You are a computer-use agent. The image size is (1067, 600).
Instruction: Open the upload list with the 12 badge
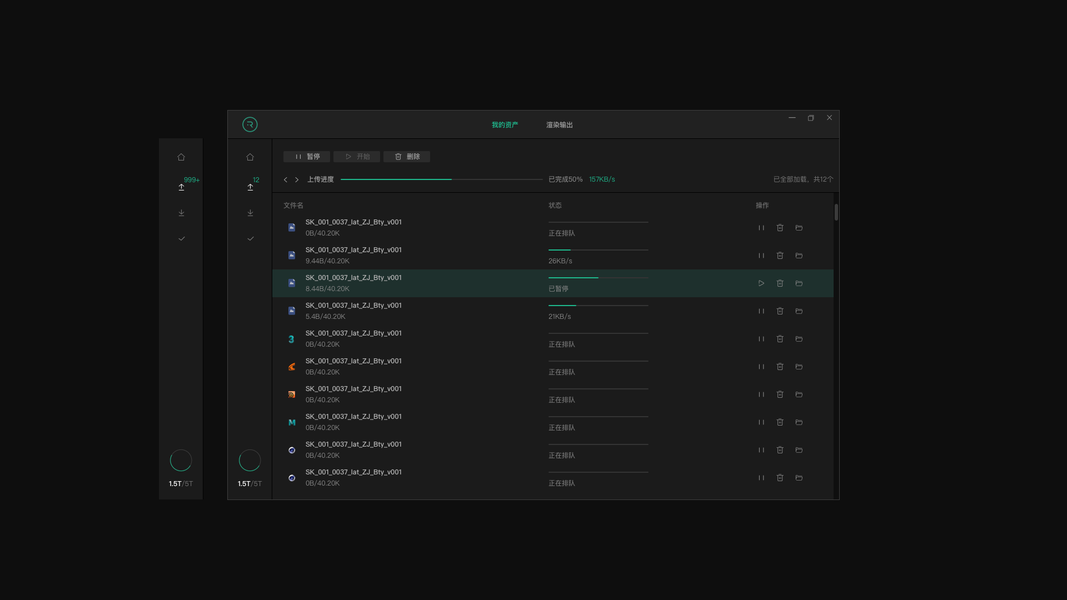click(250, 187)
